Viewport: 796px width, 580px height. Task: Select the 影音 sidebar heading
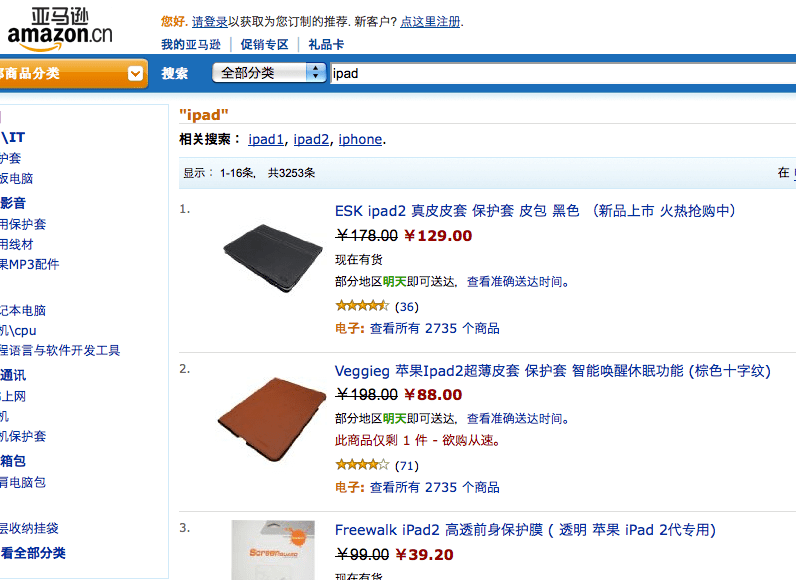point(13,203)
